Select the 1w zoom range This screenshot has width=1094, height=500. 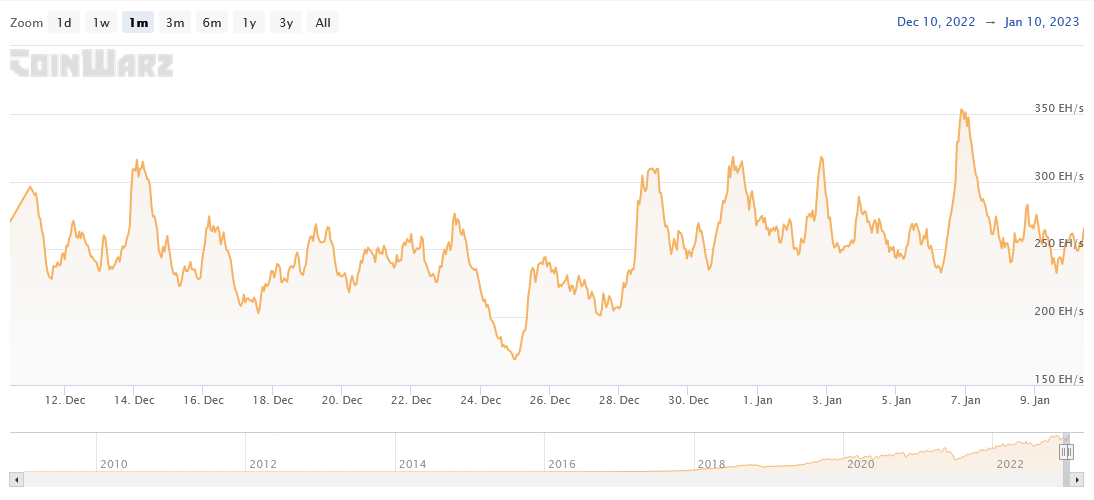[101, 22]
